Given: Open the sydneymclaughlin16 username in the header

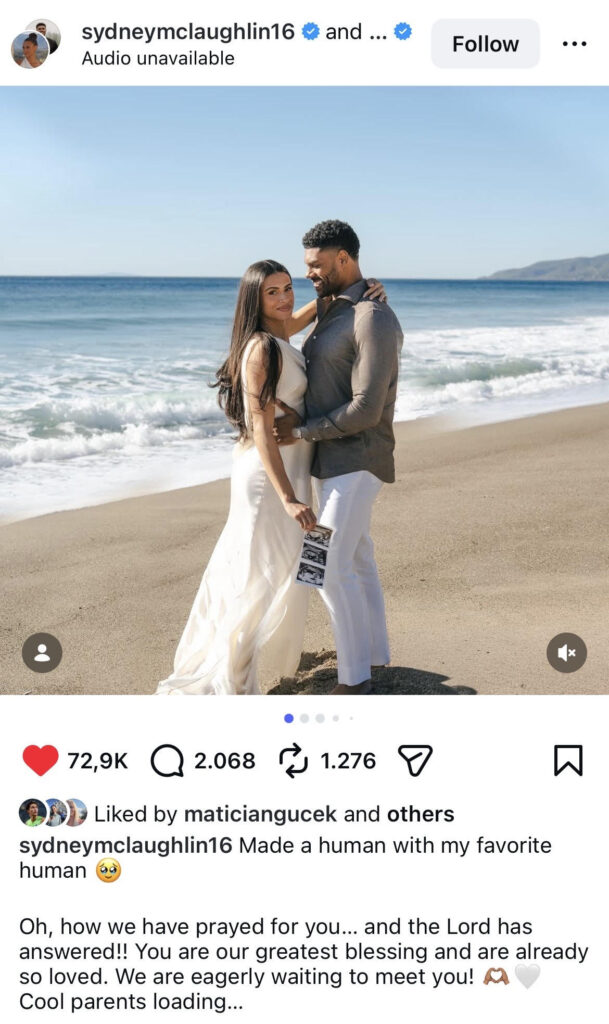Looking at the screenshot, I should (x=188, y=31).
